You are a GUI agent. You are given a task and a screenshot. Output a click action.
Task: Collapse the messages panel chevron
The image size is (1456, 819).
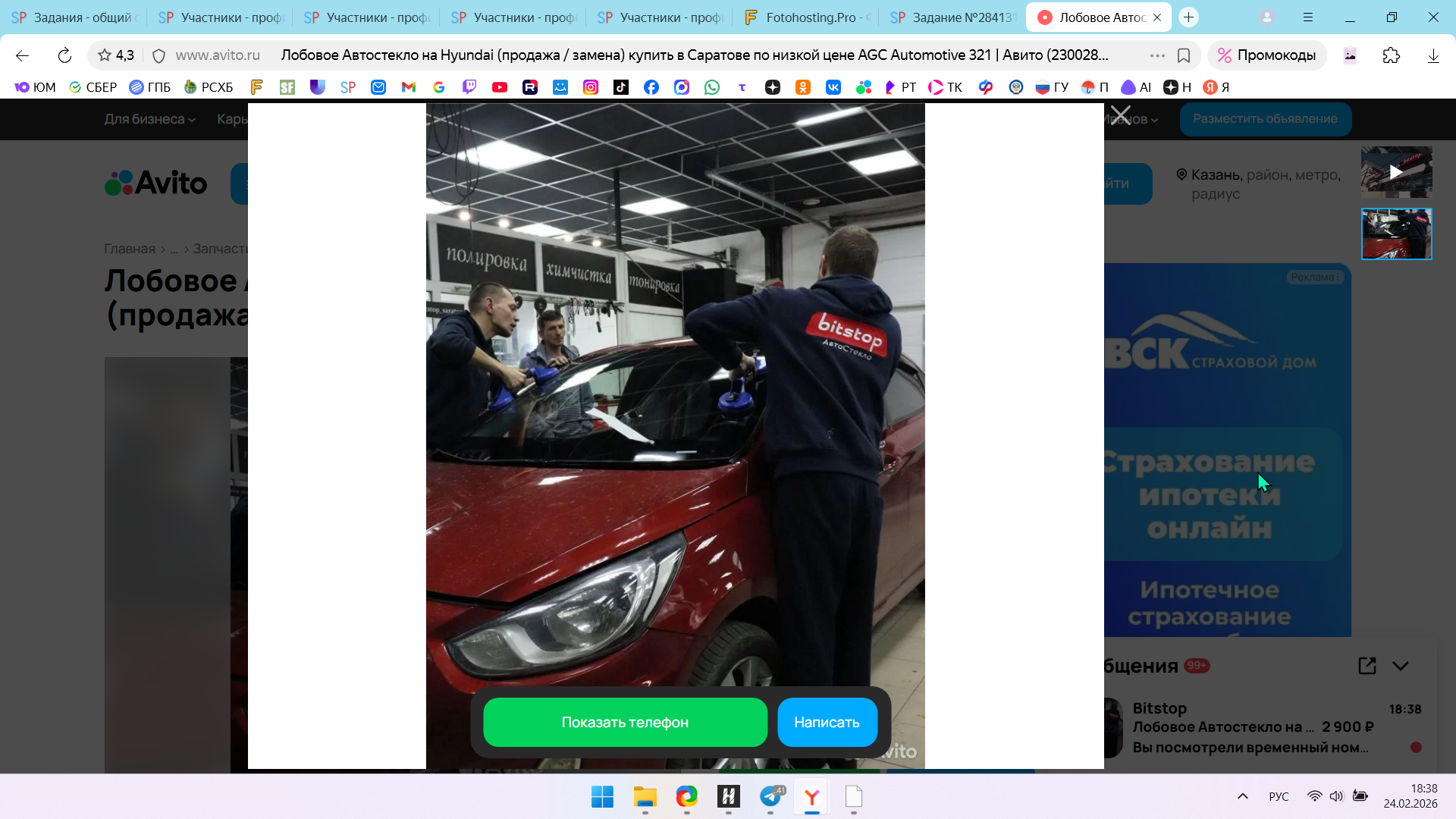[x=1401, y=666]
